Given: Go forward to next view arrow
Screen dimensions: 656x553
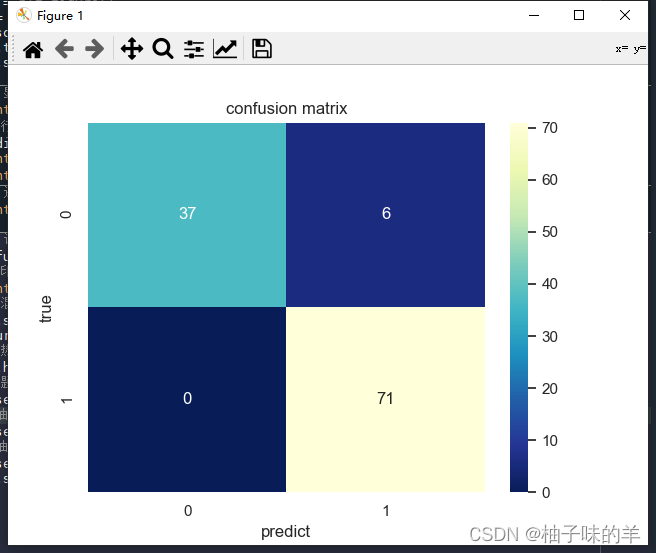Looking at the screenshot, I should click(95, 49).
